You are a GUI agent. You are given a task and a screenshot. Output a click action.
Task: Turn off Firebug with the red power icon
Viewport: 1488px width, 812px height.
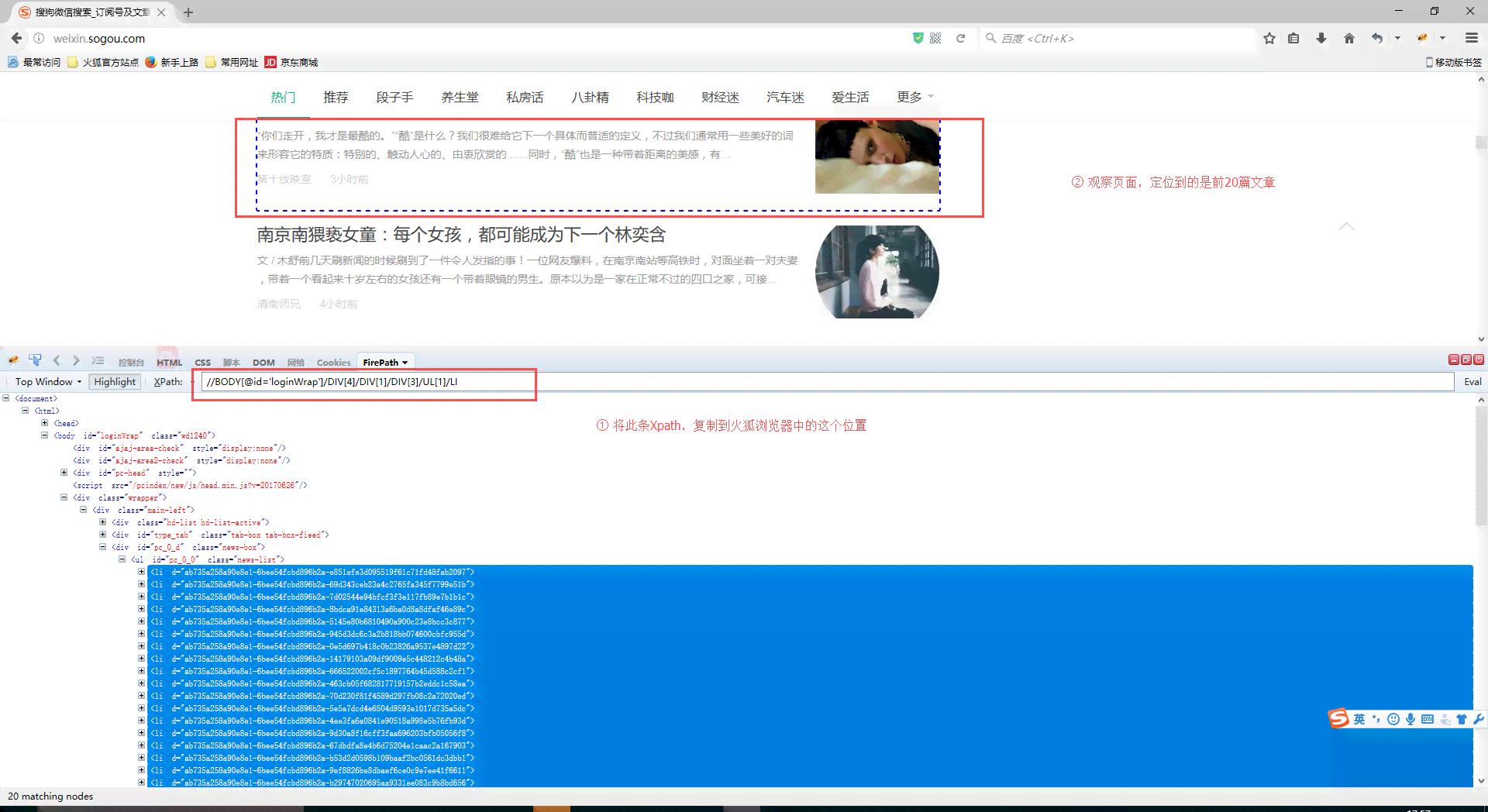[1479, 360]
